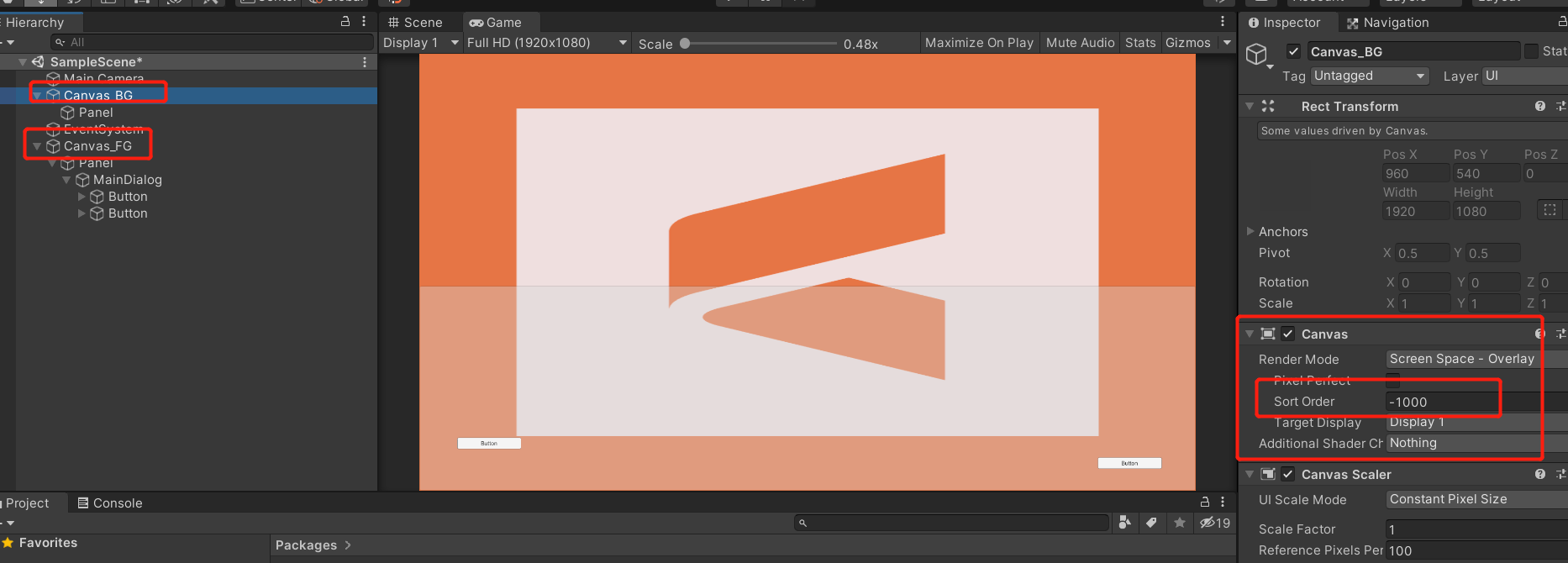Click the Hierarchy search magnifier icon
Screen dimensions: 1568x563
60,42
